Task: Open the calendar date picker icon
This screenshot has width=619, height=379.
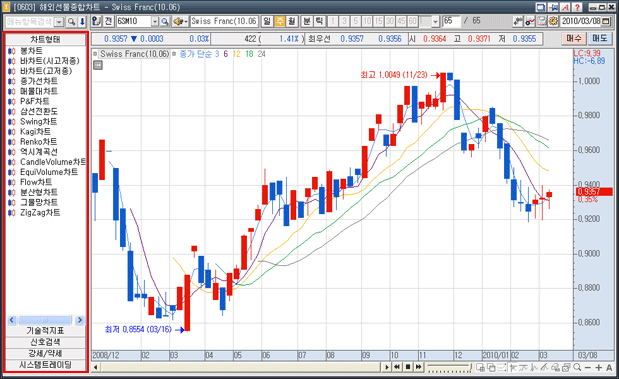Action: (606, 21)
